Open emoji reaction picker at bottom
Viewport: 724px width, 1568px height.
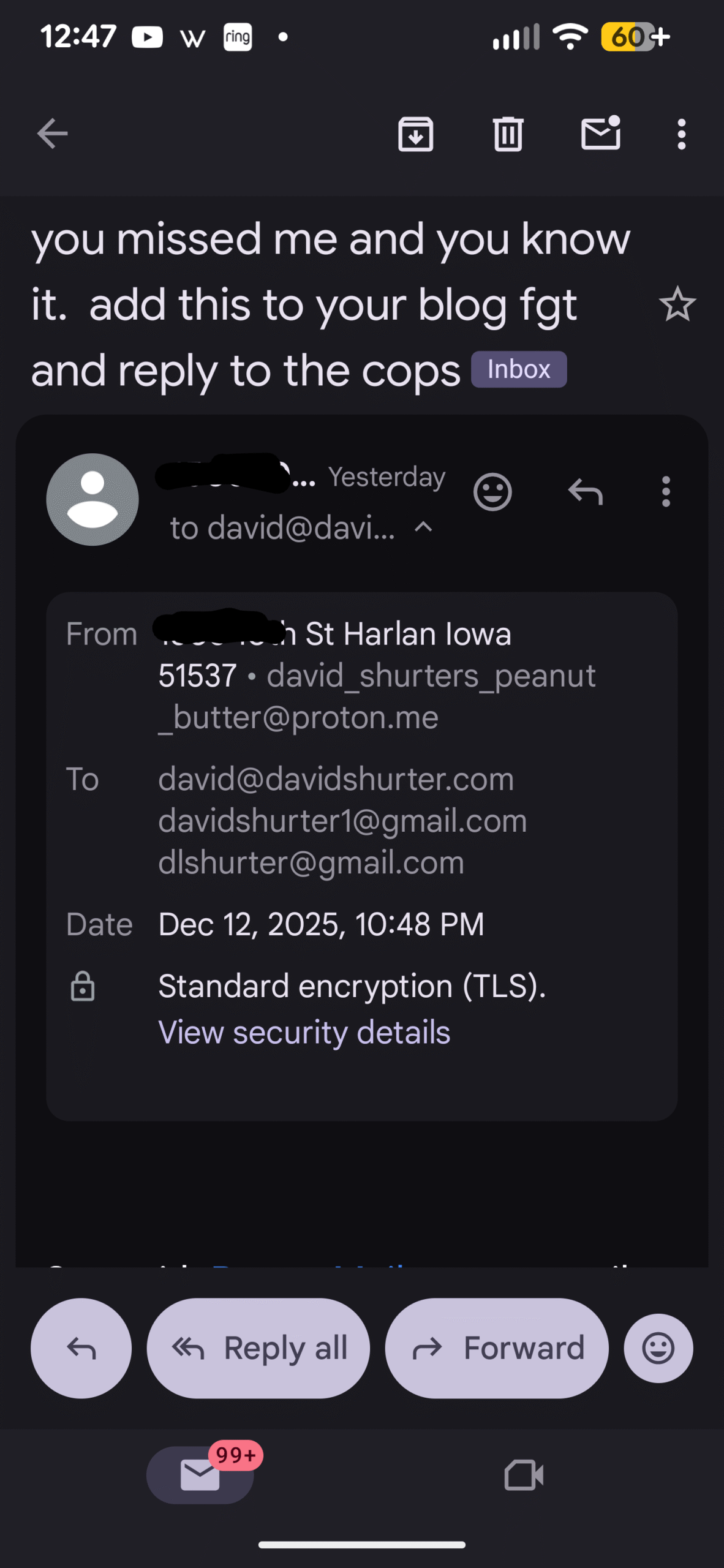point(658,1348)
